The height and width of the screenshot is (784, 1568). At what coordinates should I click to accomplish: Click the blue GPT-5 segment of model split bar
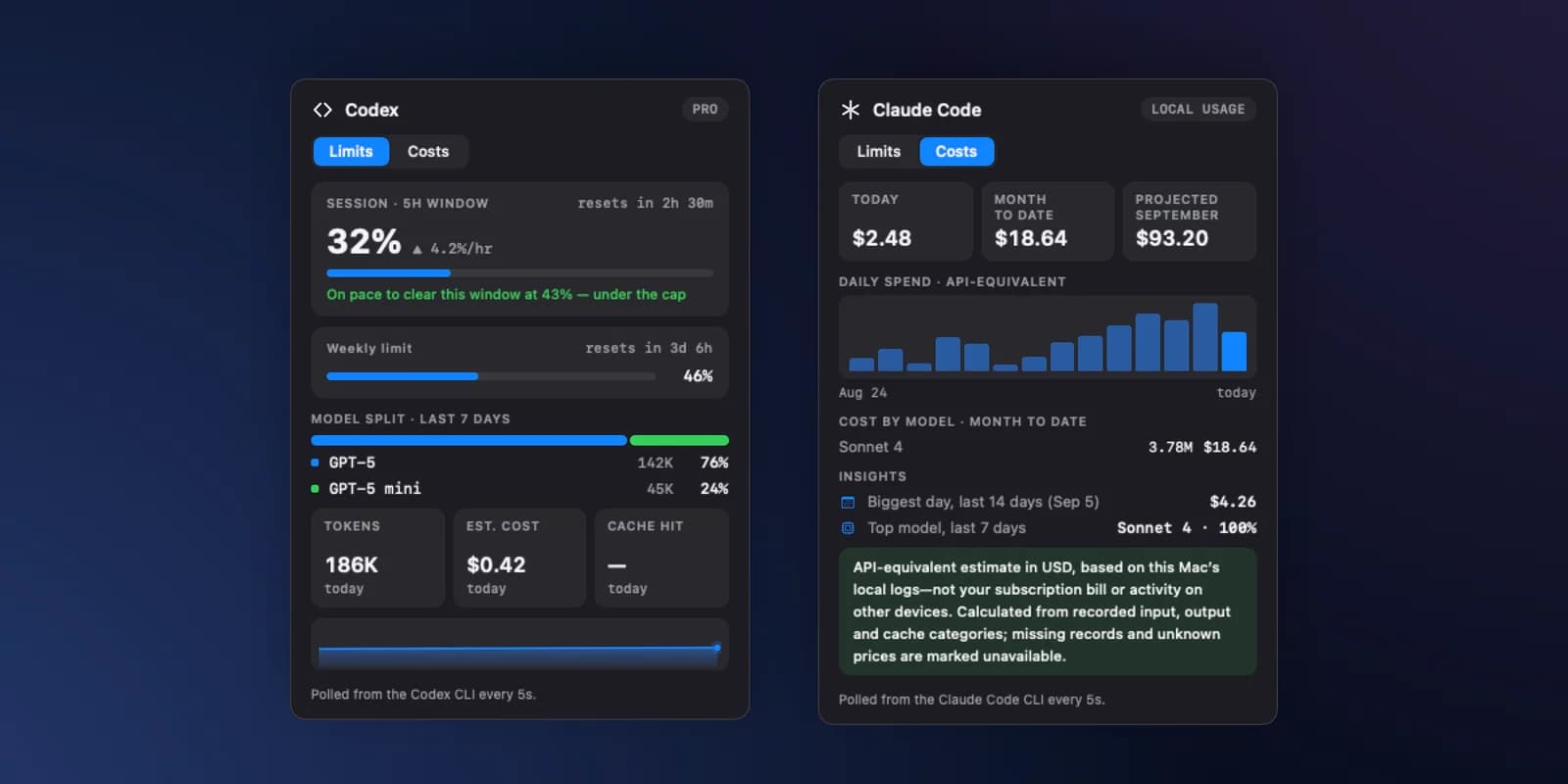468,441
